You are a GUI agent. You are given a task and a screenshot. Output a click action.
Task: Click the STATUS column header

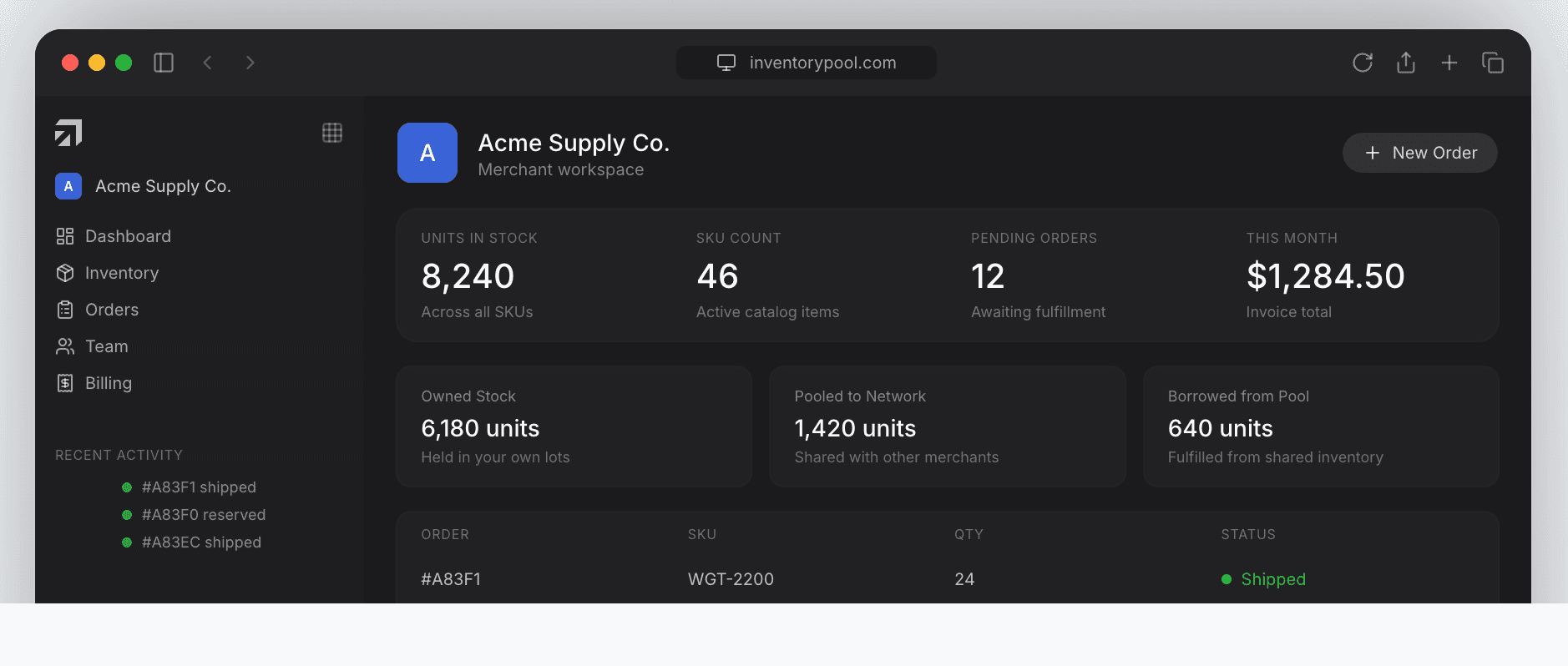click(1248, 534)
